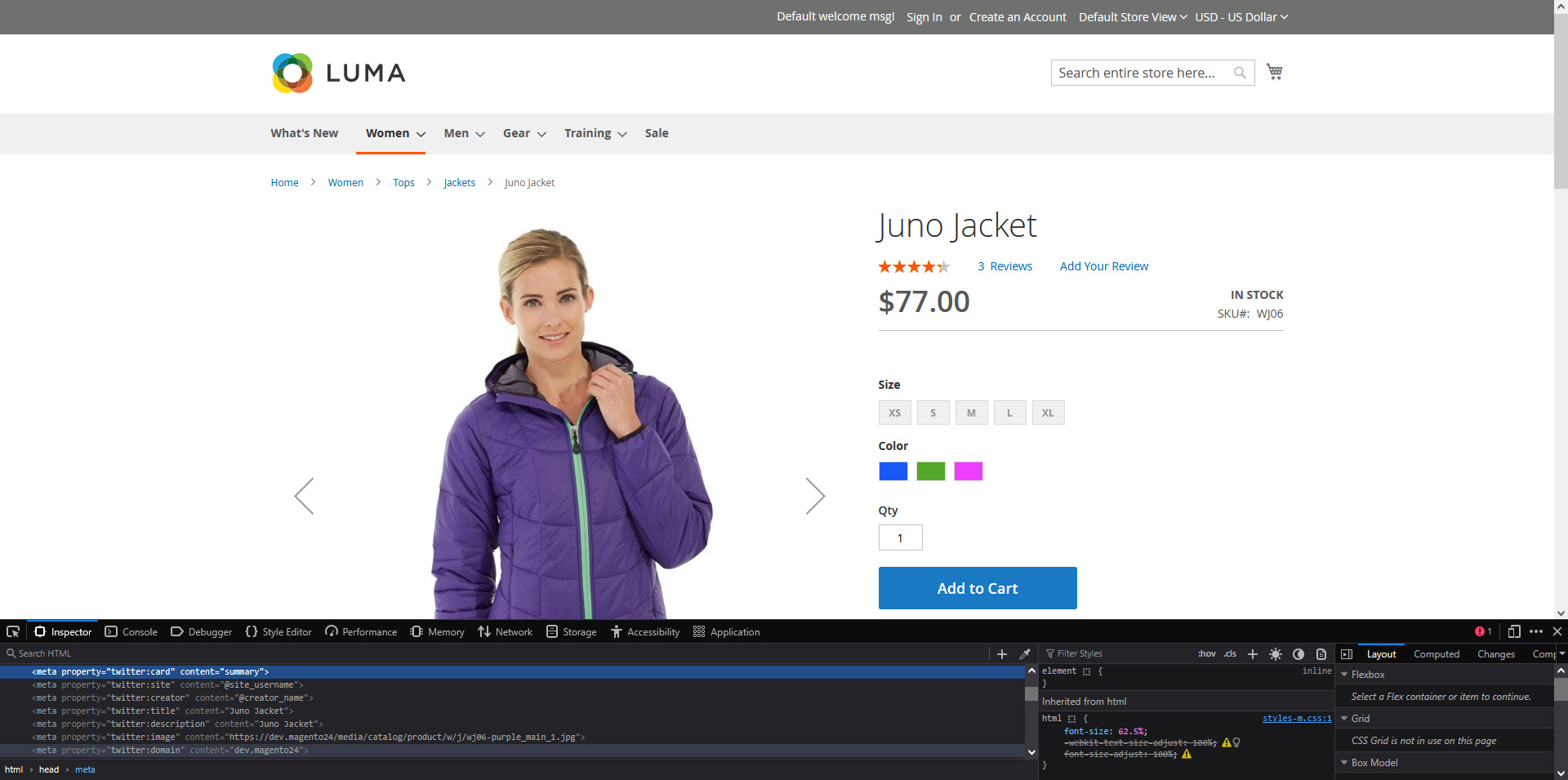
Task: Select size M
Action: [x=971, y=412]
